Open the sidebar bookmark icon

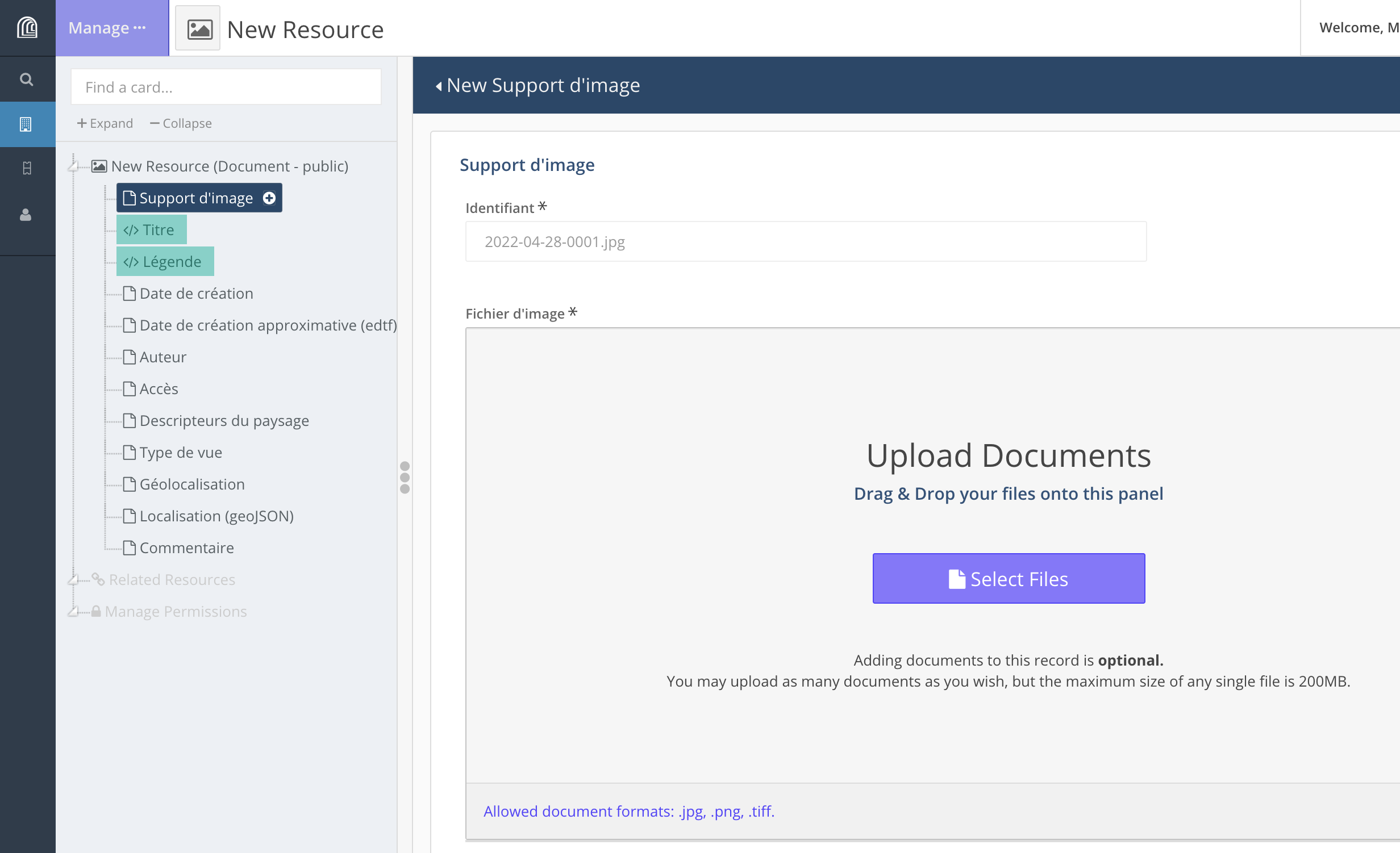pyautogui.click(x=26, y=168)
